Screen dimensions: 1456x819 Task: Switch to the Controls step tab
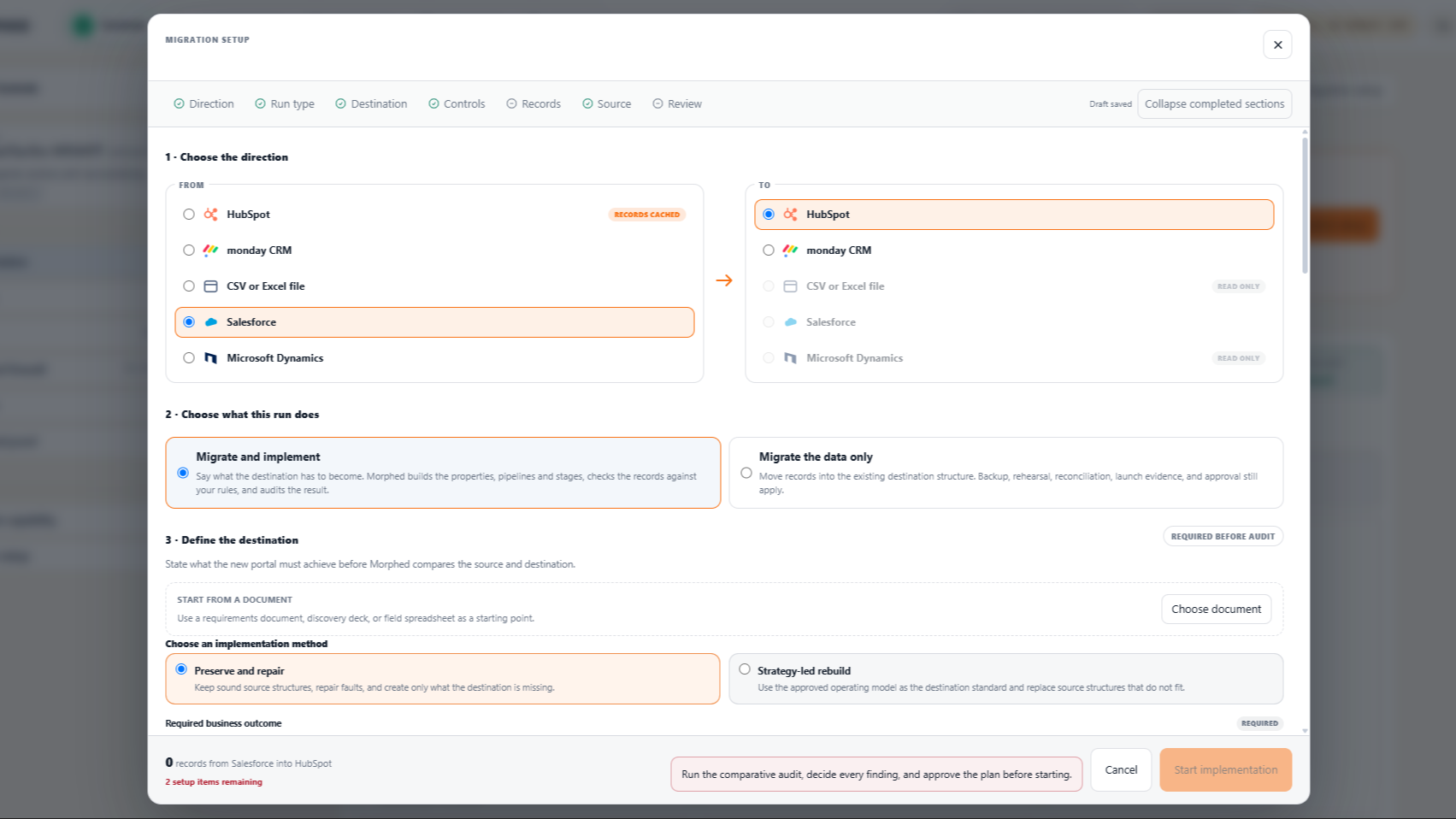point(457,104)
